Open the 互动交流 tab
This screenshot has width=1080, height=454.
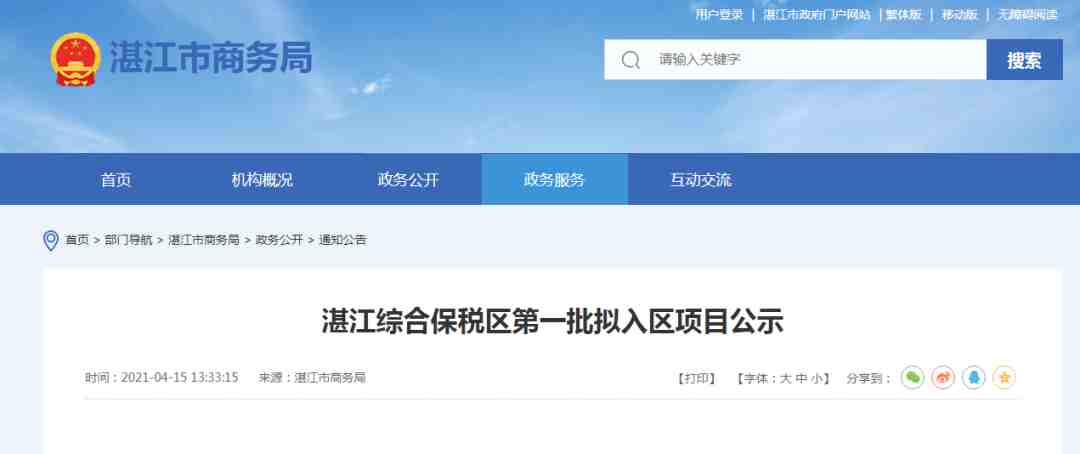(700, 180)
